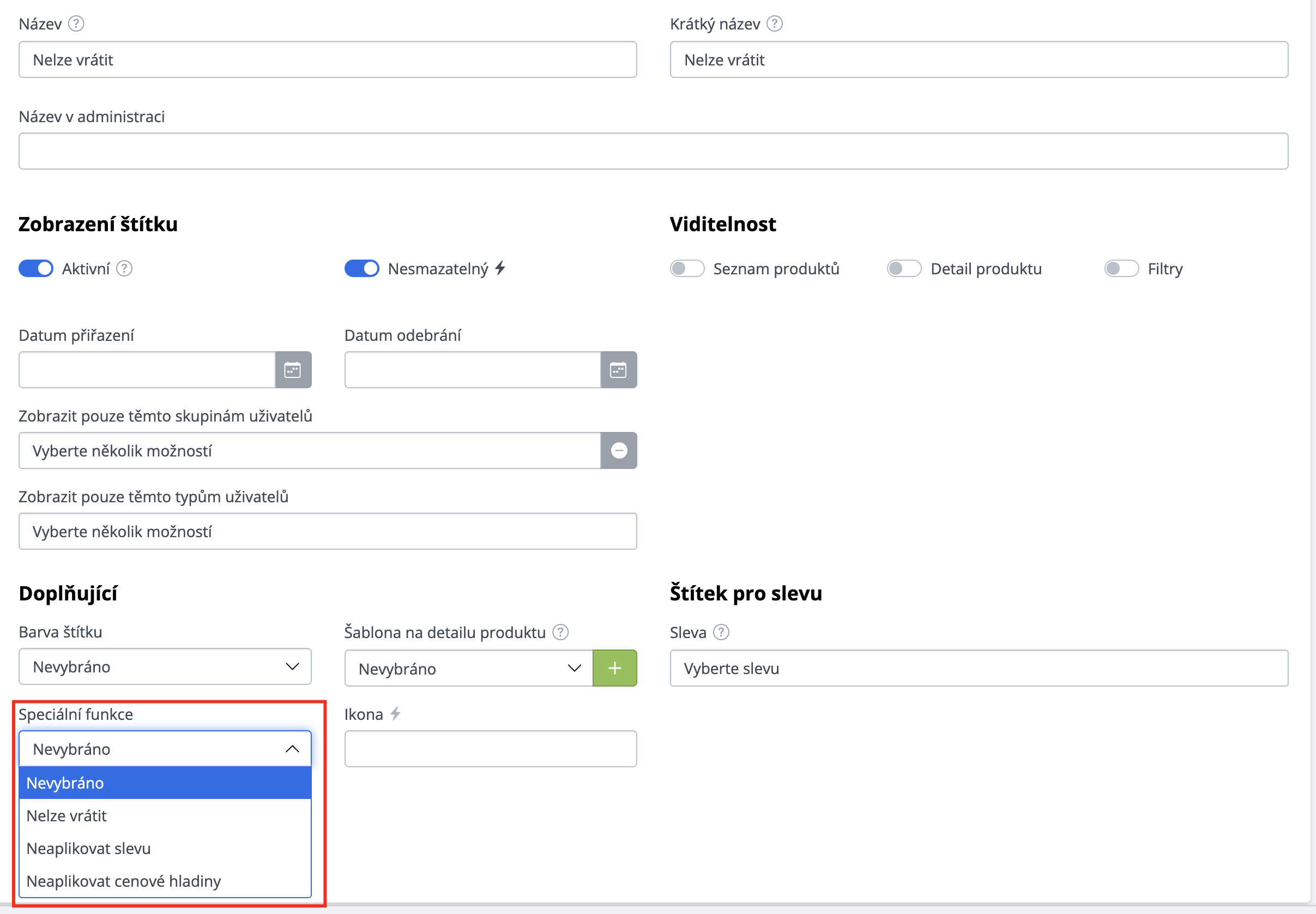Select Nelze vrátit option in list
1316x914 pixels.
(x=67, y=815)
